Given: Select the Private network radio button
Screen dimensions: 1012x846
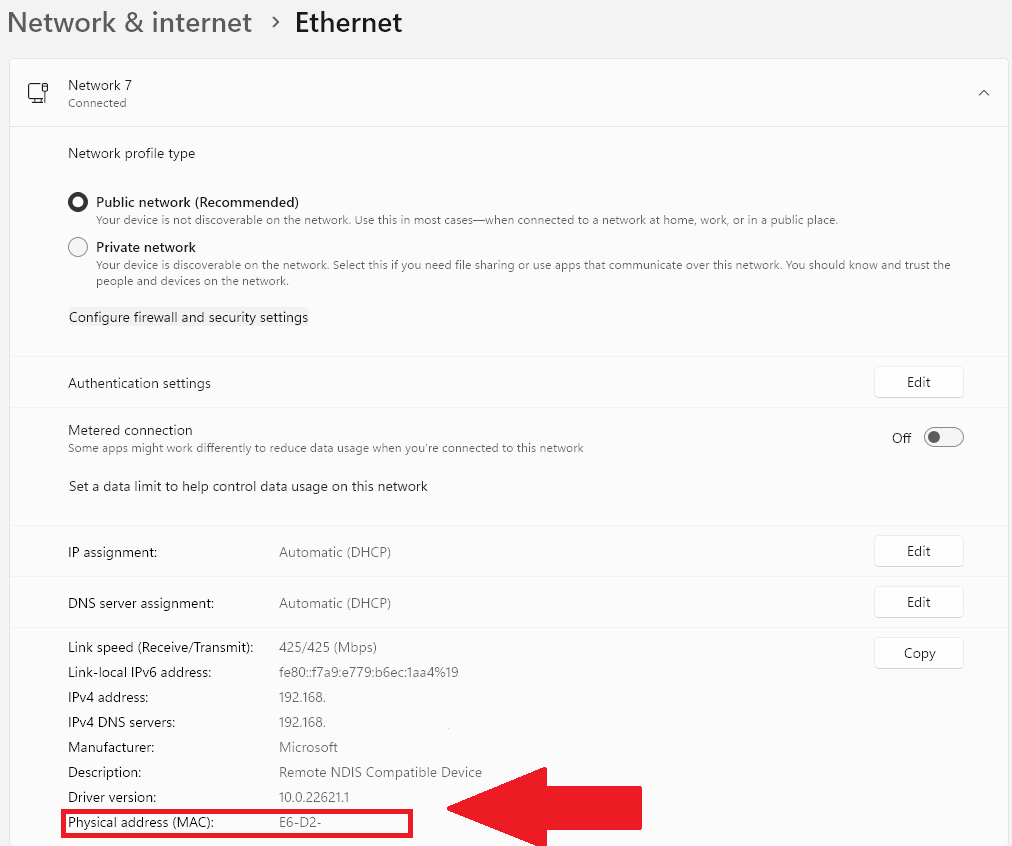Looking at the screenshot, I should click(77, 247).
